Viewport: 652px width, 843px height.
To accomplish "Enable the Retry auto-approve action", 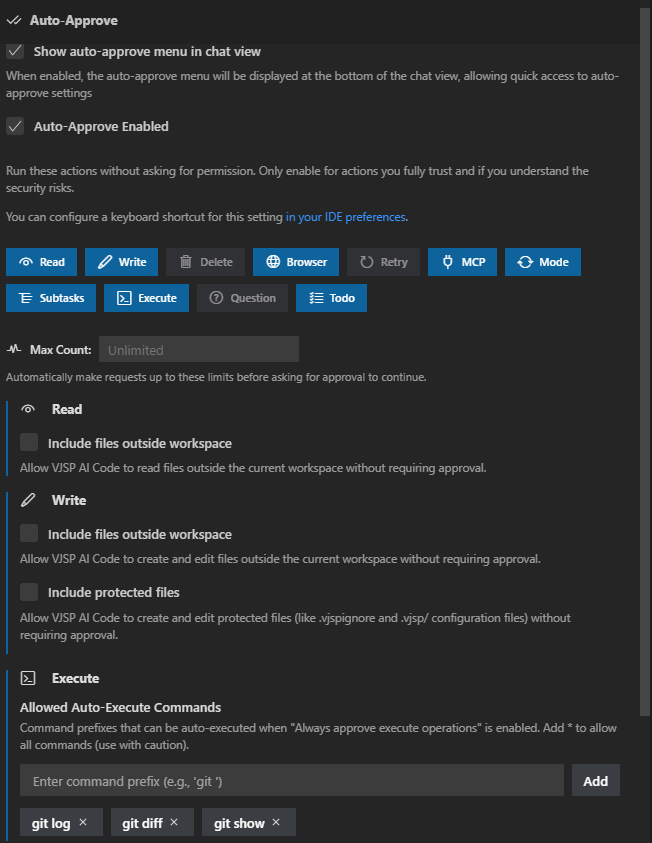I will coord(383,262).
